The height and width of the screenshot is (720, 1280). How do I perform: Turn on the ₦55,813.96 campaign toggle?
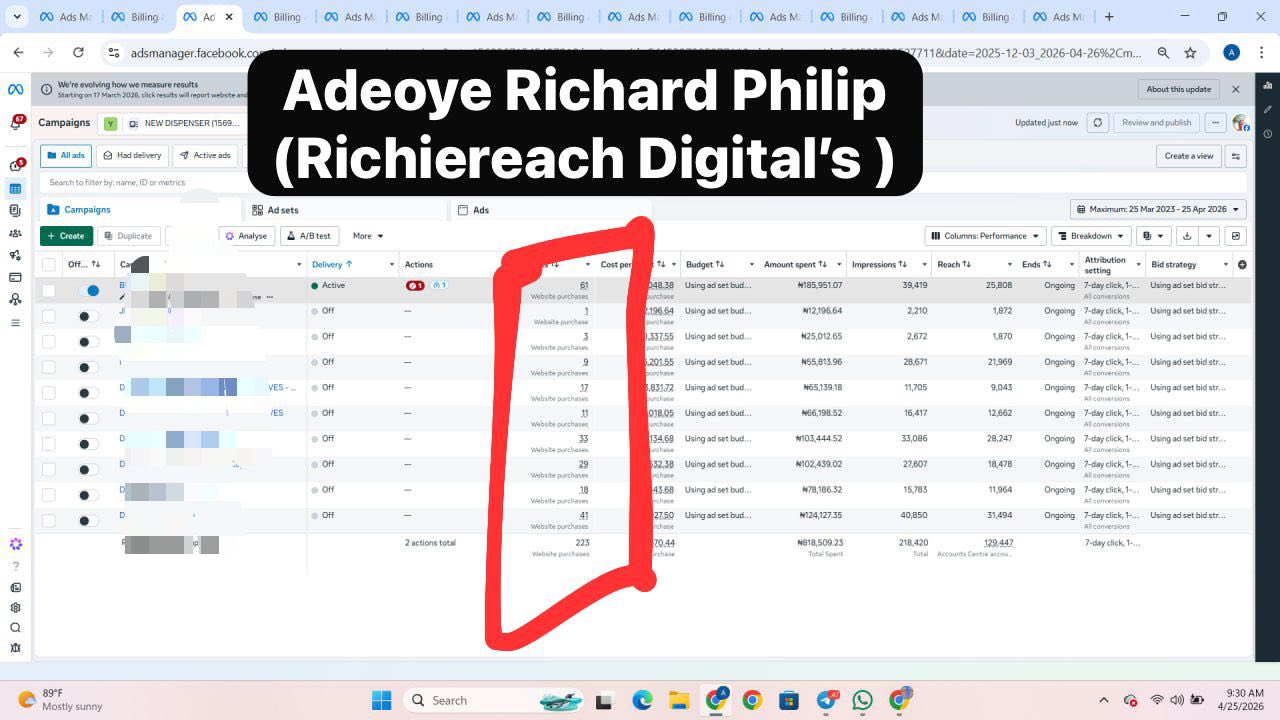click(89, 367)
